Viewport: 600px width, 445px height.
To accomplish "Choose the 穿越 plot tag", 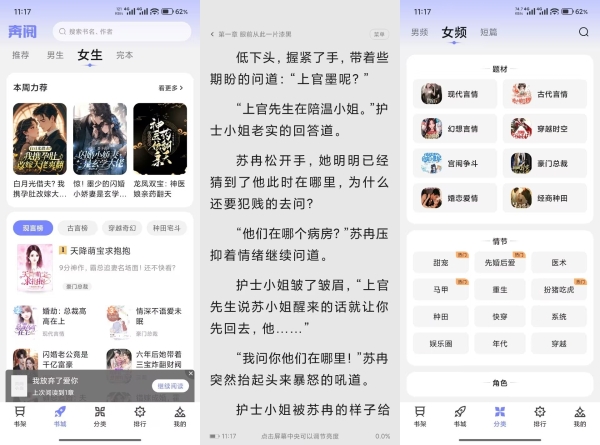I will [559, 344].
